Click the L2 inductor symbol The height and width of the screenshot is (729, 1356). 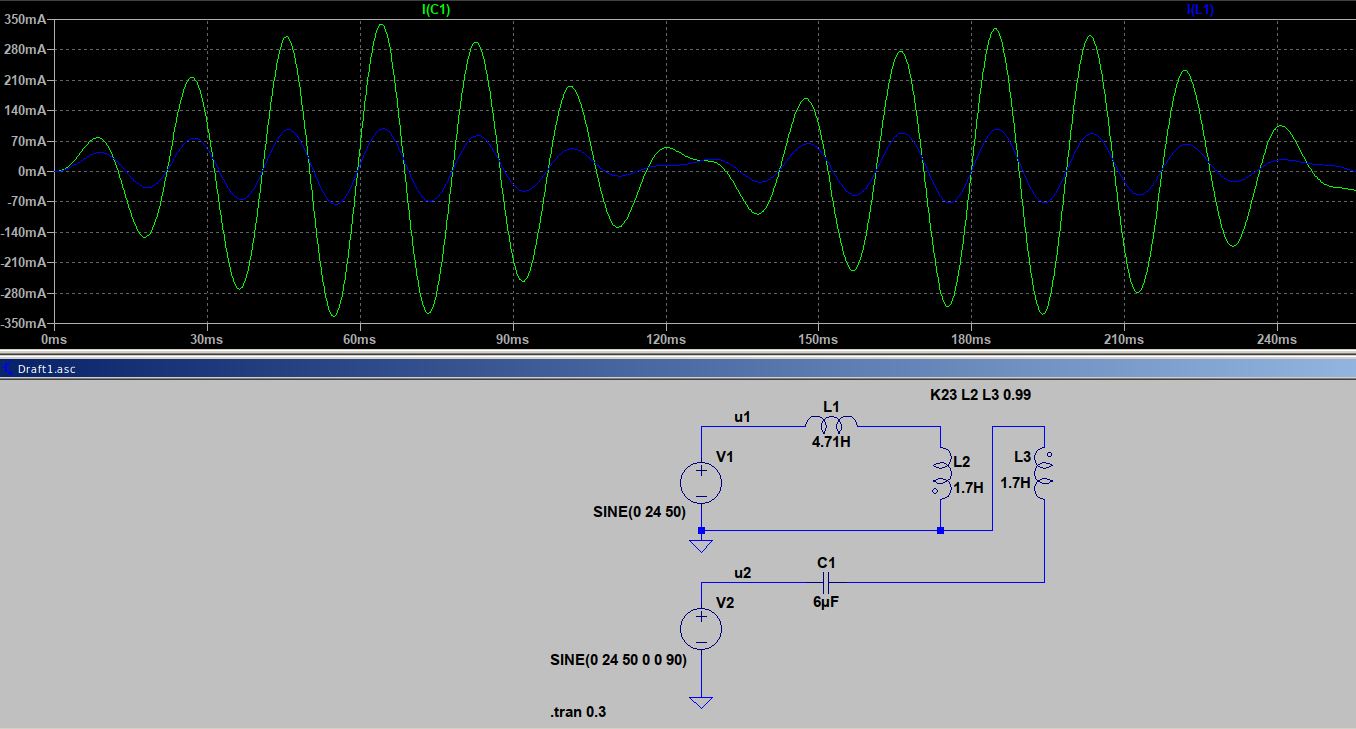(x=941, y=474)
